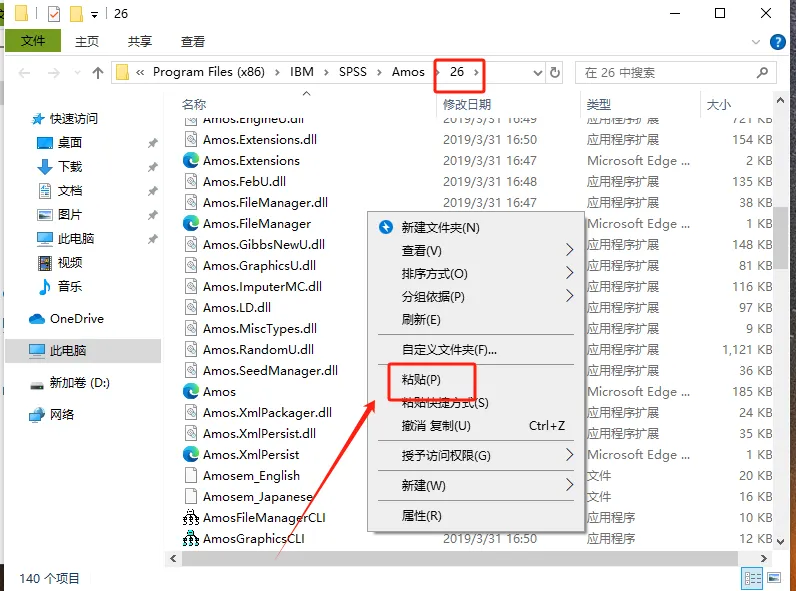Select the Amosem_English file icon

pyautogui.click(x=191, y=475)
